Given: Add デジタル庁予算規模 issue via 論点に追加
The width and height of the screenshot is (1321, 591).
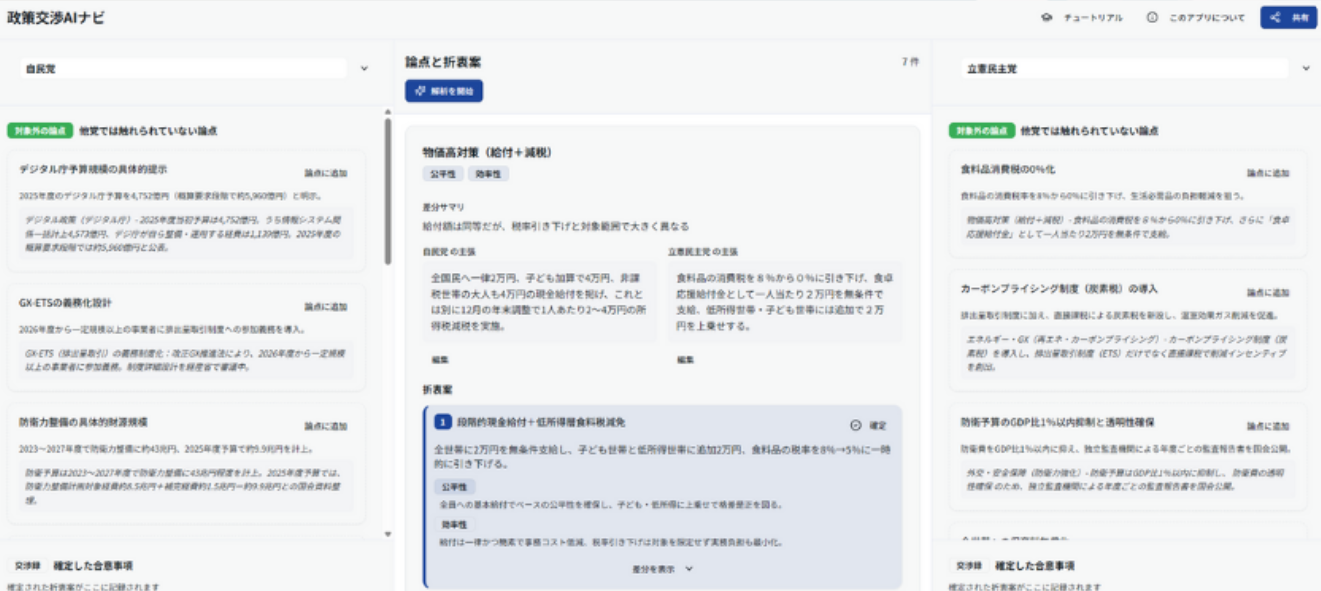Looking at the screenshot, I should pyautogui.click(x=326, y=173).
